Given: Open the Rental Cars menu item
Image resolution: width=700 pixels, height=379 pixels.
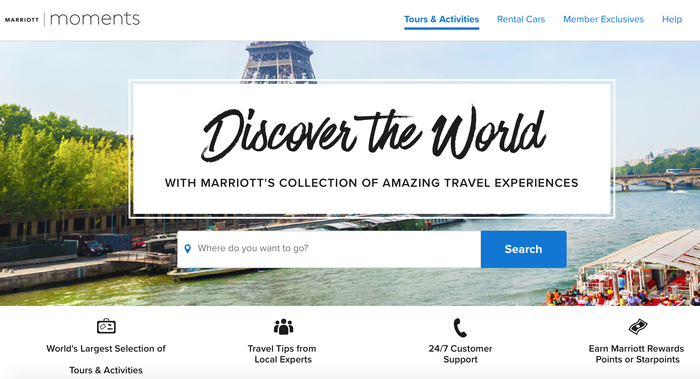Looking at the screenshot, I should pos(521,19).
